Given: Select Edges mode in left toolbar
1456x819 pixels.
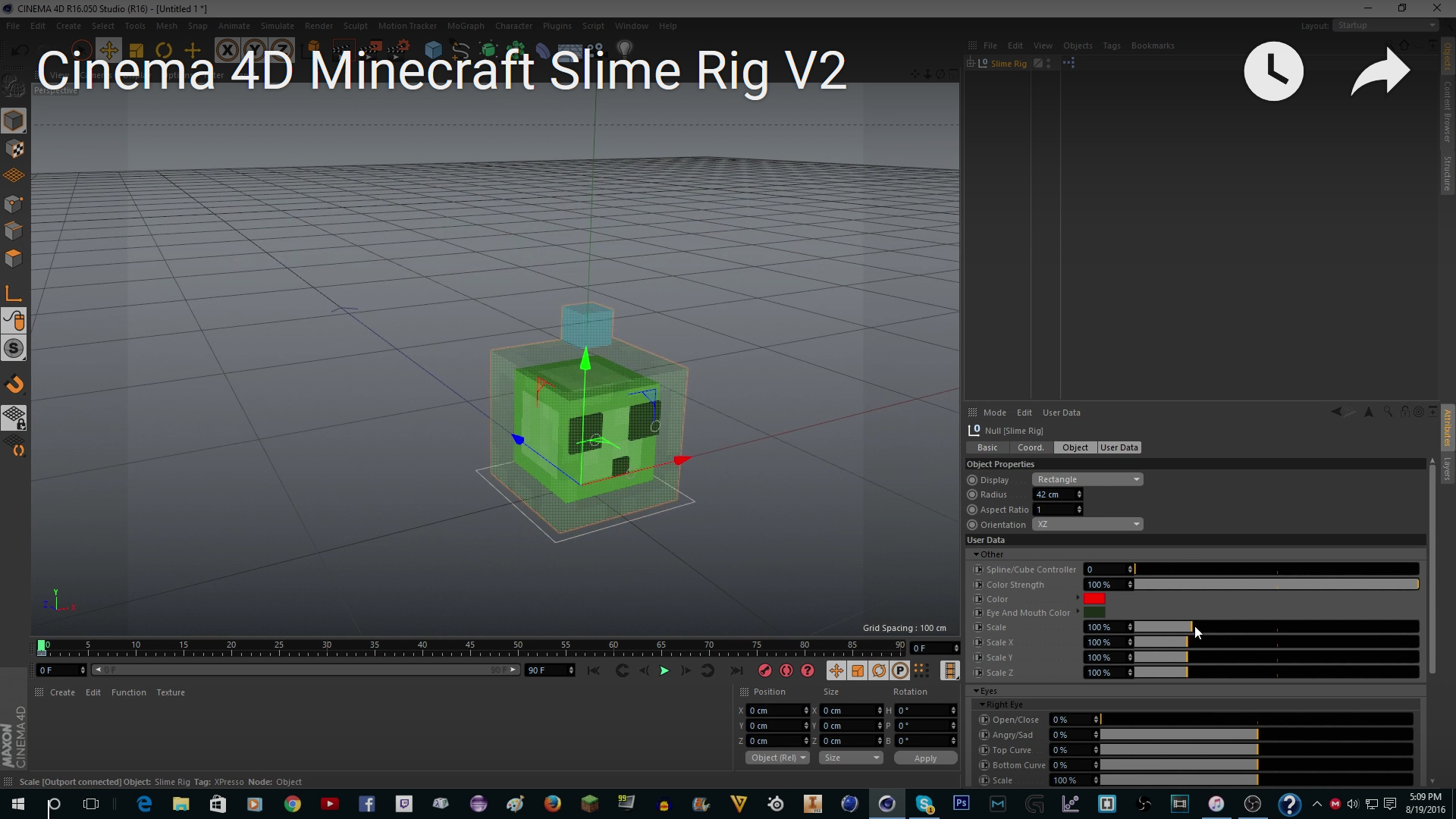Looking at the screenshot, I should [x=14, y=231].
